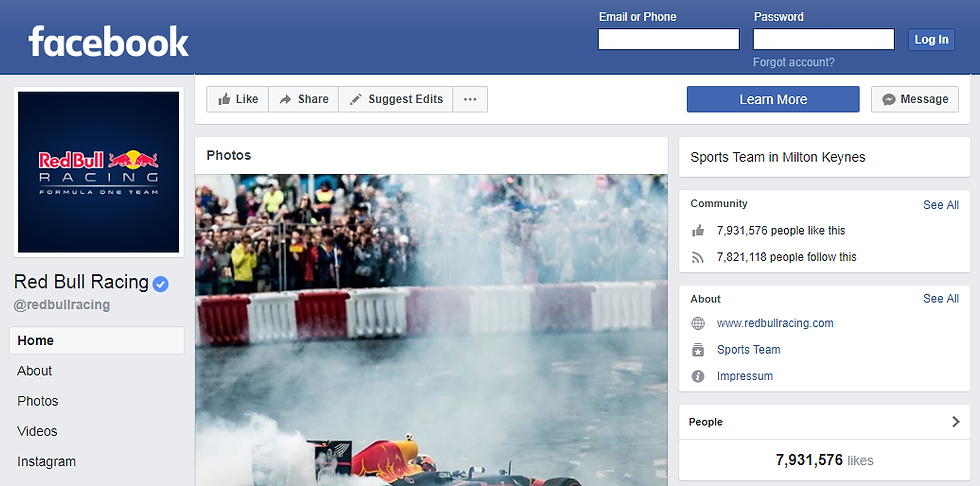Viewport: 980px width, 486px height.
Task: Click the thumbs-up icon beside people like this
Action: coord(698,231)
